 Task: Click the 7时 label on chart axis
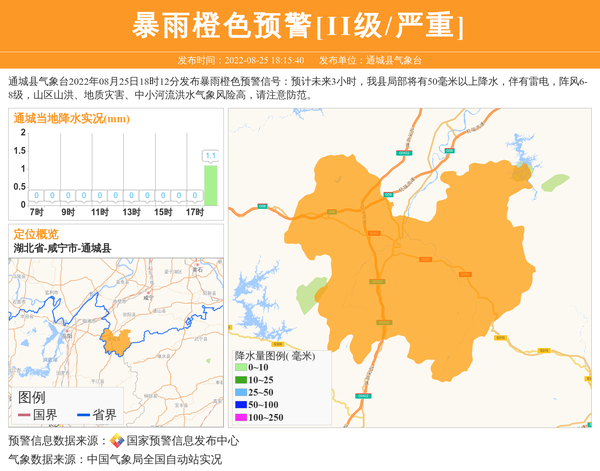point(37,213)
